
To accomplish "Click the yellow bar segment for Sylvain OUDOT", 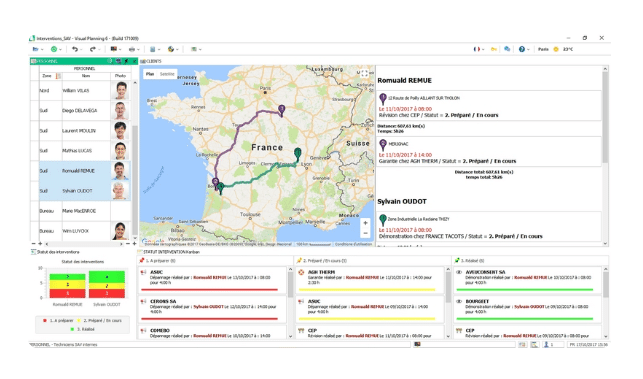I will [x=107, y=286].
